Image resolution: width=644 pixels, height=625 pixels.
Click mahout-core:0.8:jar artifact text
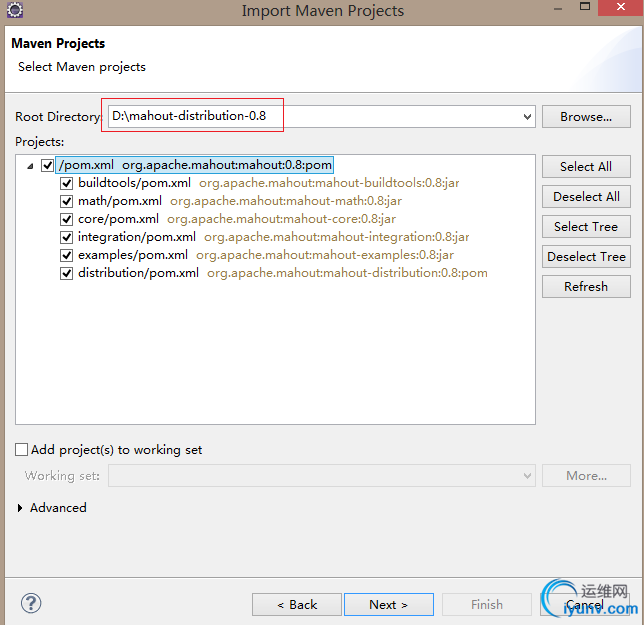281,219
